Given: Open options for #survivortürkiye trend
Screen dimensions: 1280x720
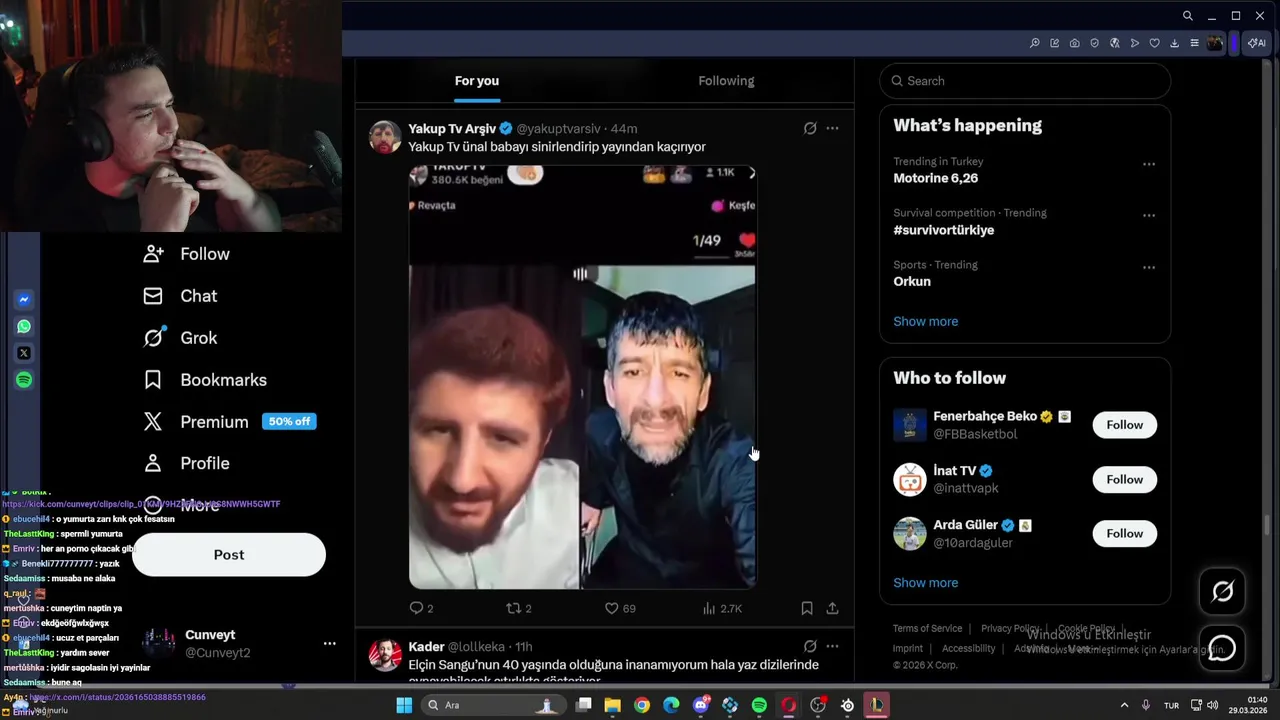Looking at the screenshot, I should [1149, 216].
